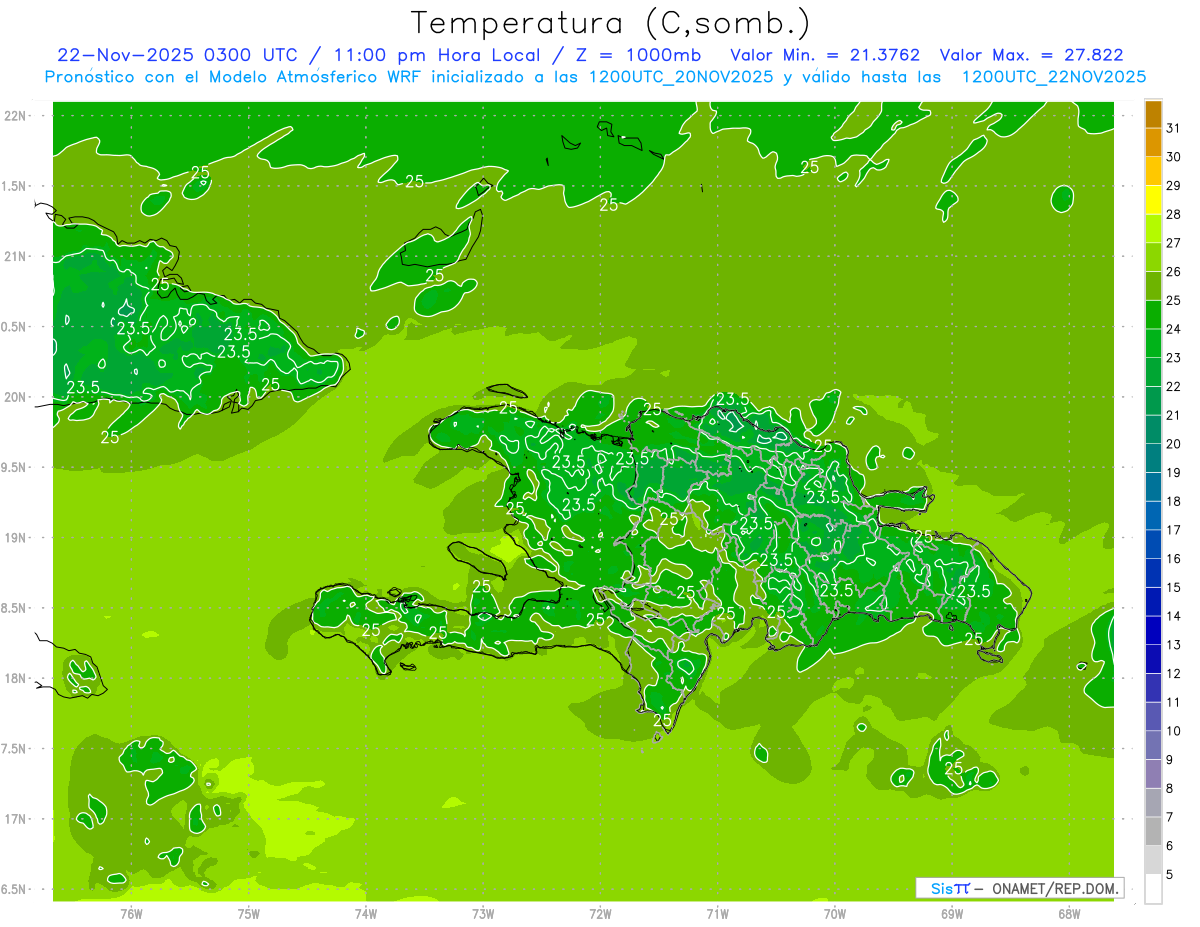
Task: Click the title "Temperatura (C,somb.)"
Action: pos(611,23)
